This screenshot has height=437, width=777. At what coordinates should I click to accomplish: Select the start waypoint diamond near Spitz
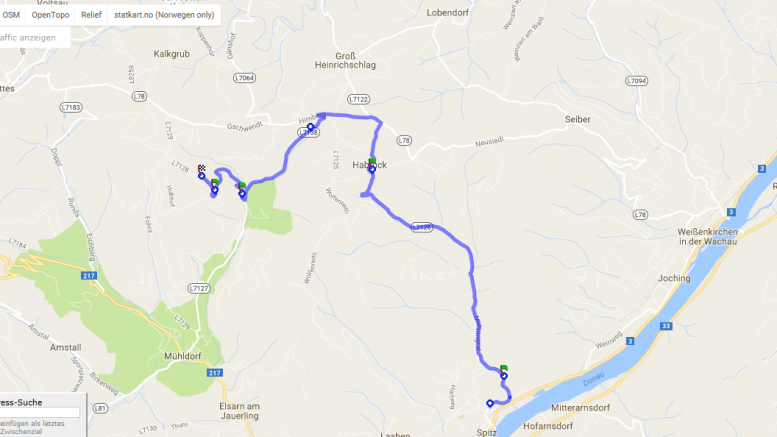point(490,403)
